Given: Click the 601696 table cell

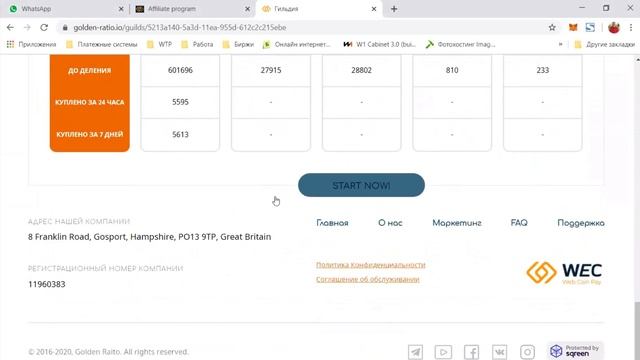Looking at the screenshot, I should [x=180, y=70].
